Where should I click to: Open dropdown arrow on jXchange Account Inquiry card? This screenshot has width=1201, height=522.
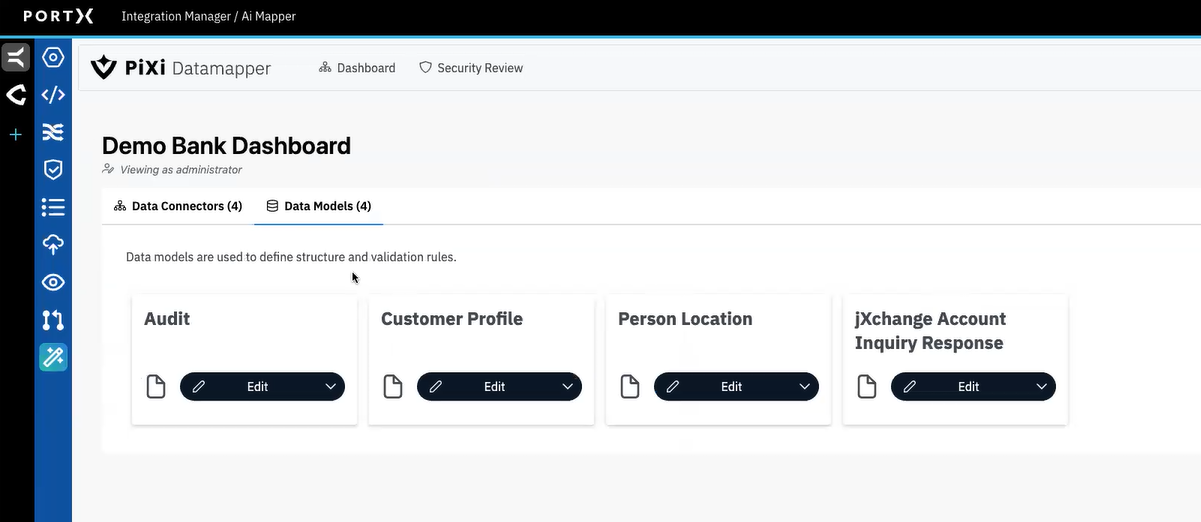(1042, 387)
